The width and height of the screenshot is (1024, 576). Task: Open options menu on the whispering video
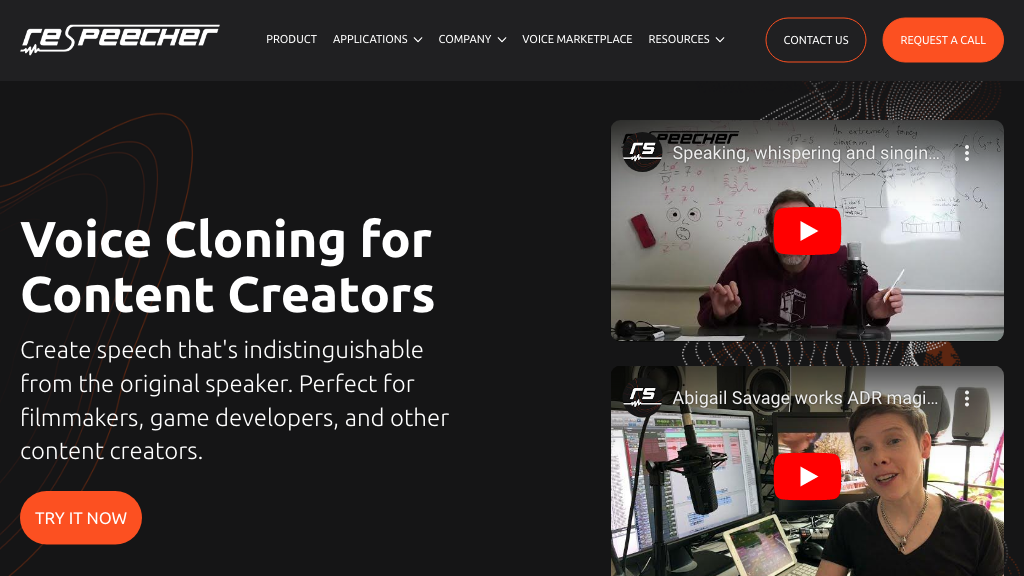tap(967, 153)
